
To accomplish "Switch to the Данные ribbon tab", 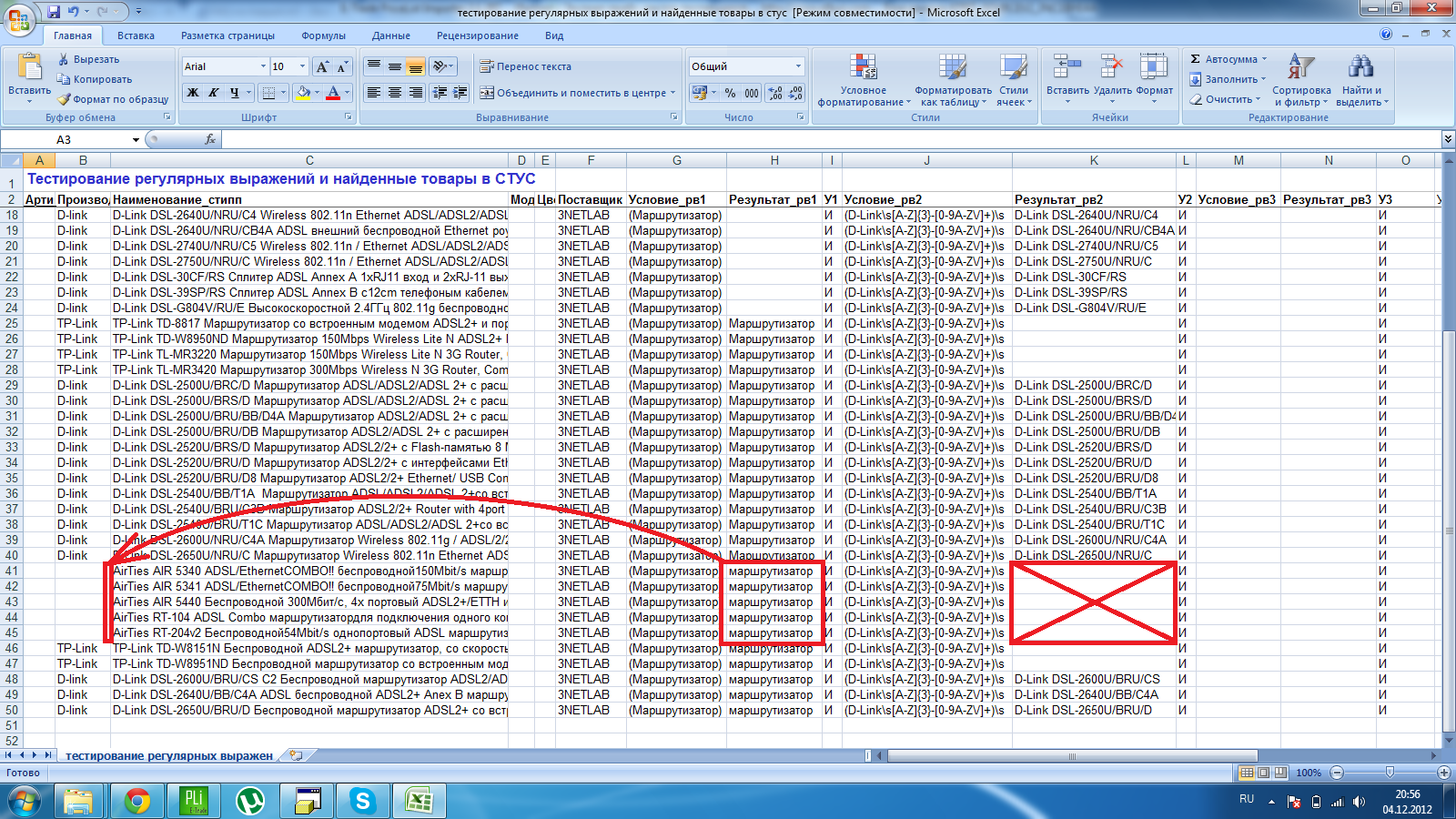I will 390,35.
